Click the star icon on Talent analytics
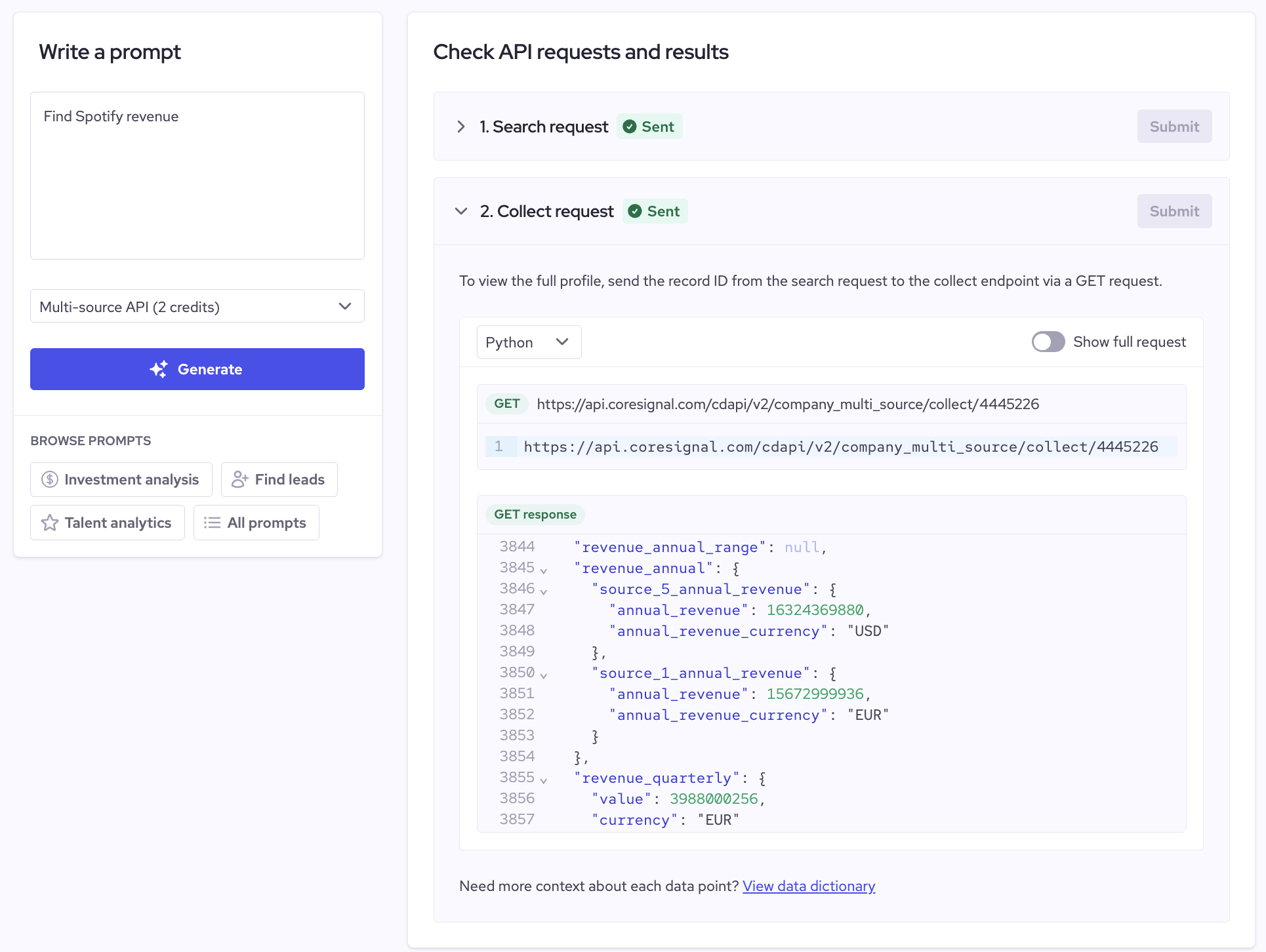This screenshot has width=1266, height=952. click(x=50, y=523)
